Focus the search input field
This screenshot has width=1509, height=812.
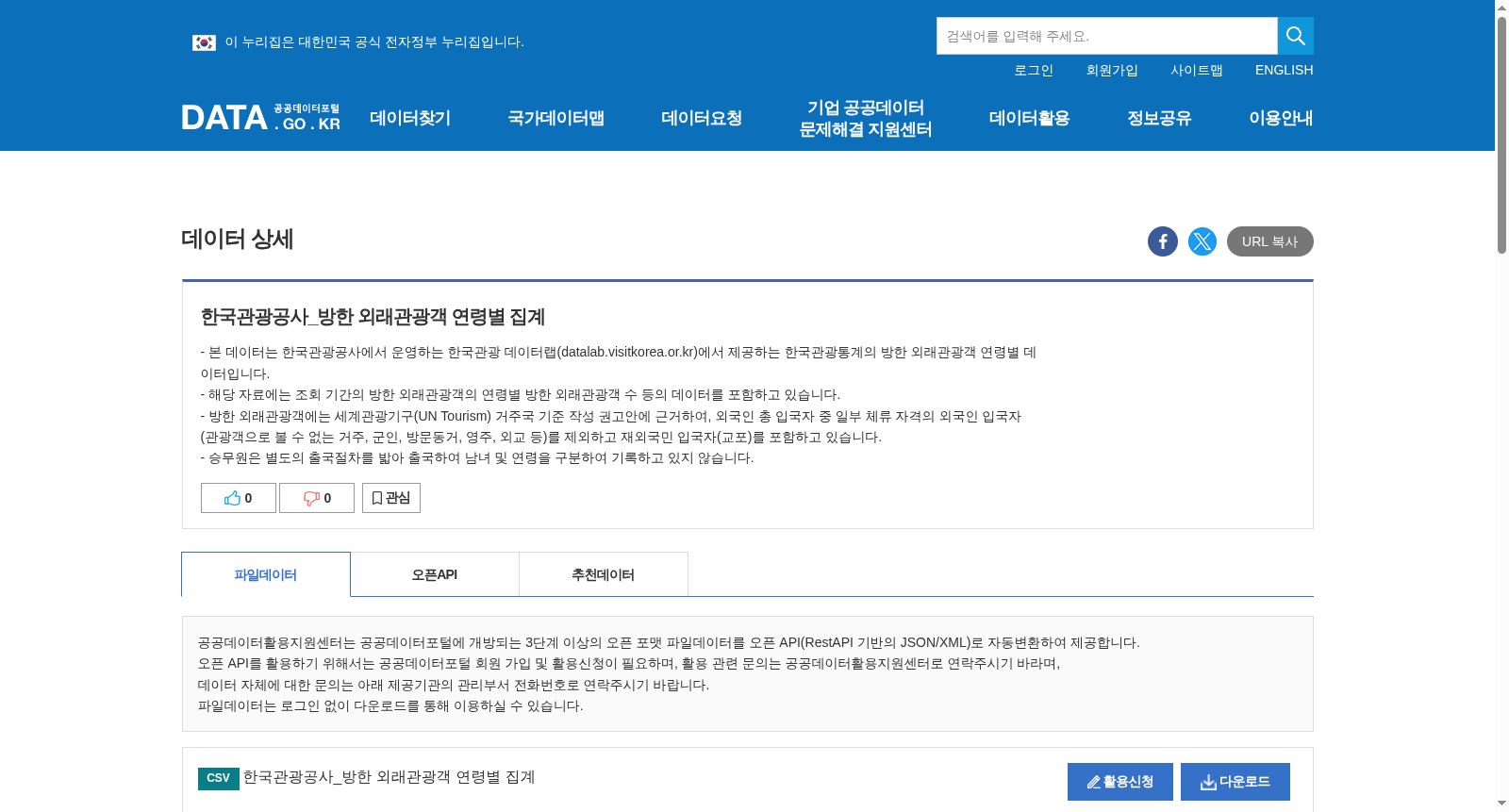[1107, 36]
